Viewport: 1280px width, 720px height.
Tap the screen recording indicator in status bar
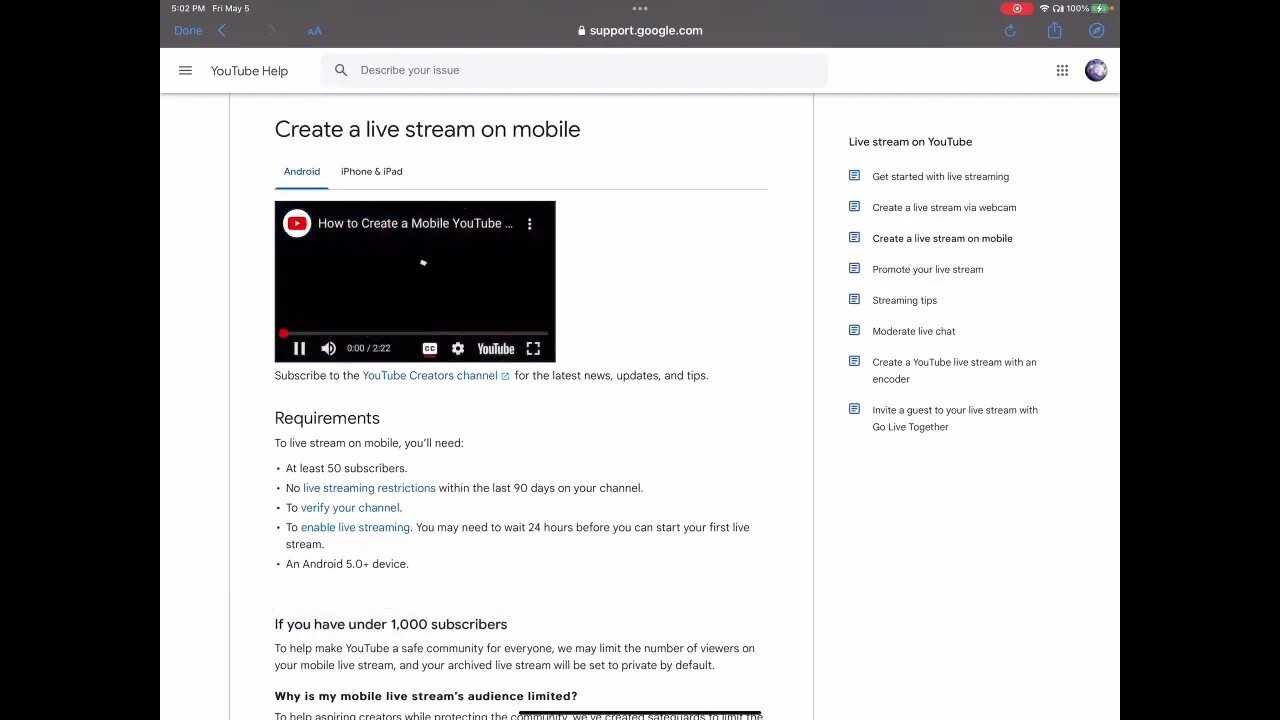coord(1017,8)
